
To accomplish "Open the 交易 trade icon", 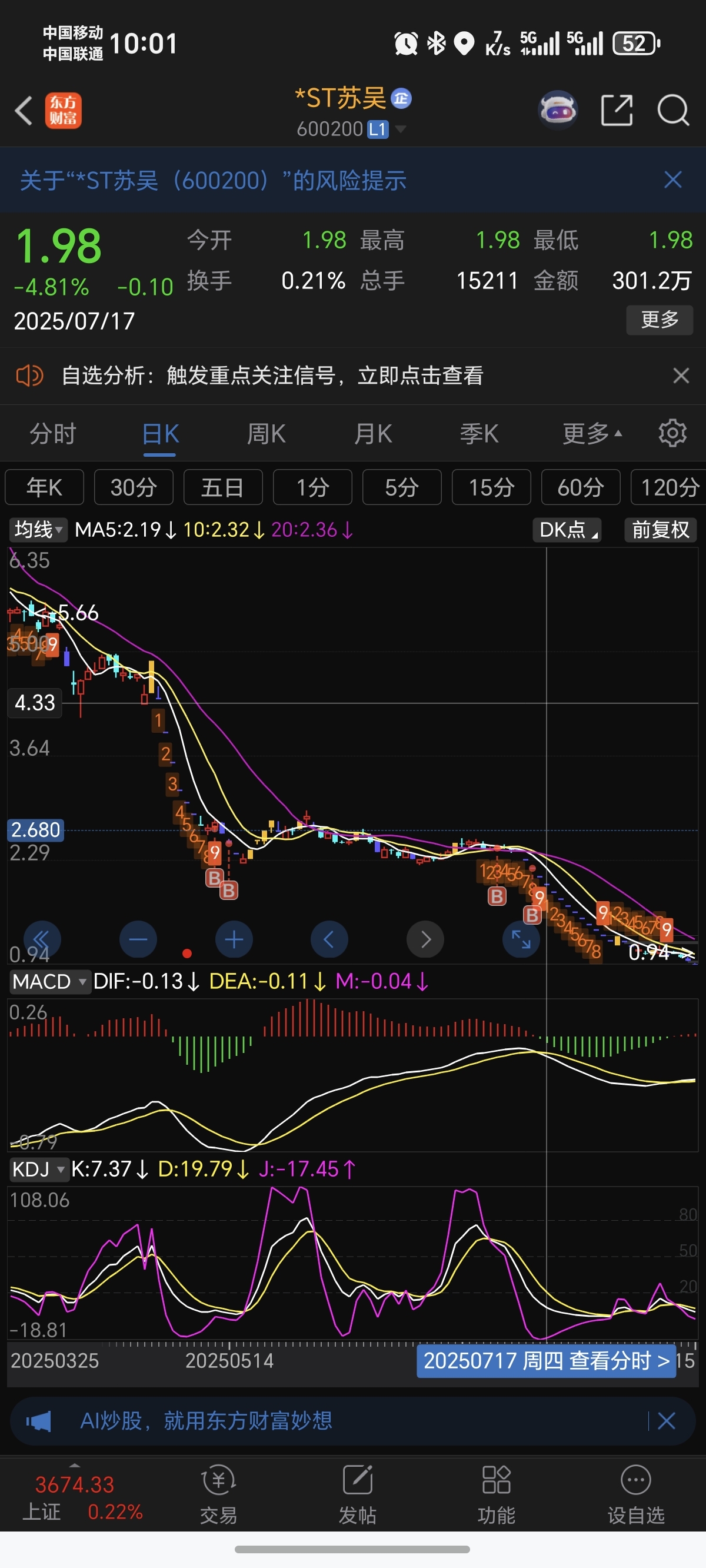I will (x=218, y=1494).
